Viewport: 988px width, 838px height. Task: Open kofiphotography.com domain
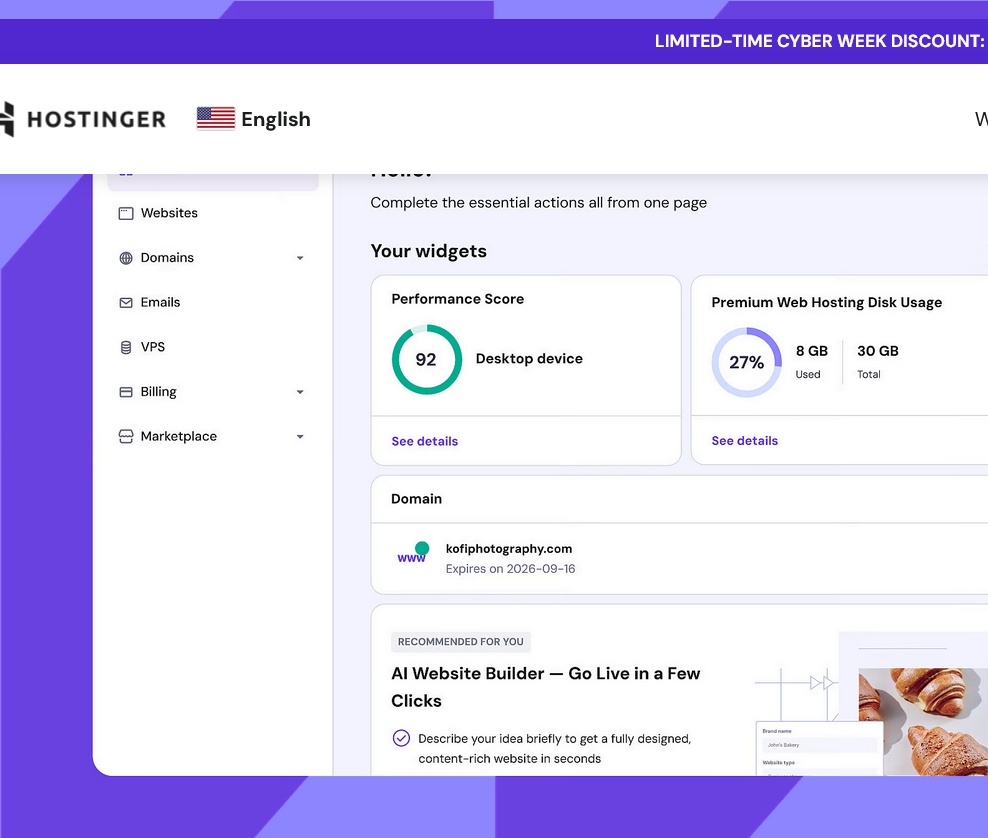[x=508, y=549]
